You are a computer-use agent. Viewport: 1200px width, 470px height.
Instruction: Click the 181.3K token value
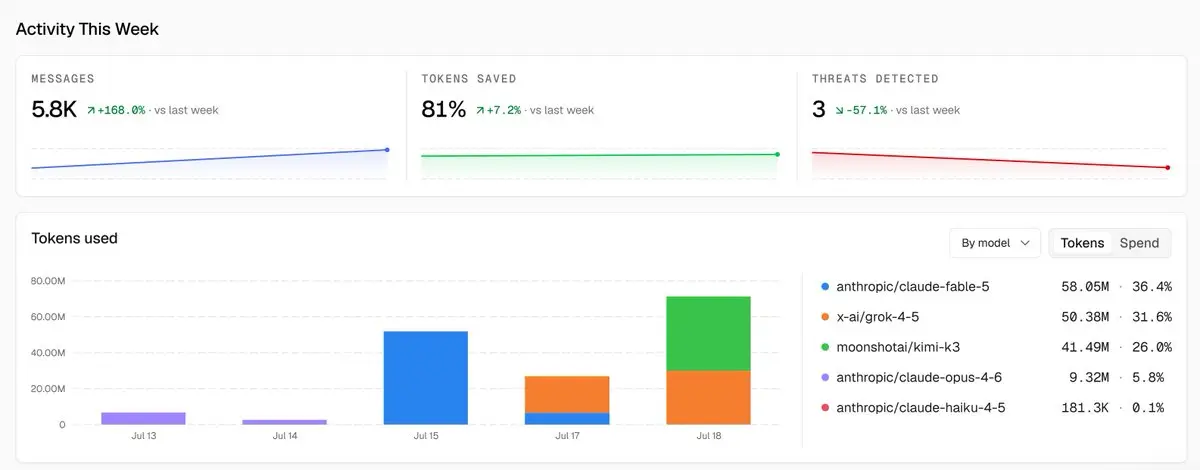tap(1085, 408)
